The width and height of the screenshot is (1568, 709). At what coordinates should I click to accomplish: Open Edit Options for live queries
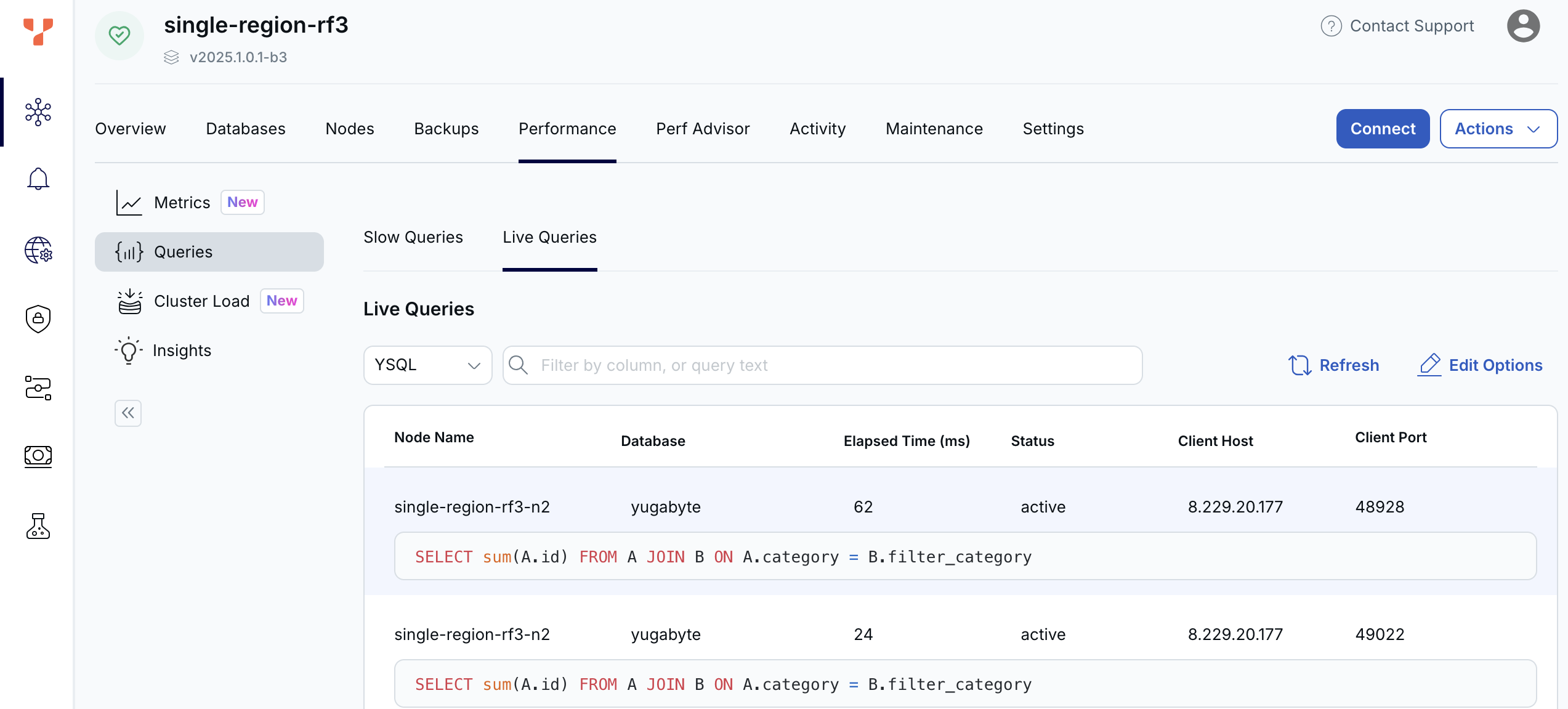pyautogui.click(x=1481, y=365)
